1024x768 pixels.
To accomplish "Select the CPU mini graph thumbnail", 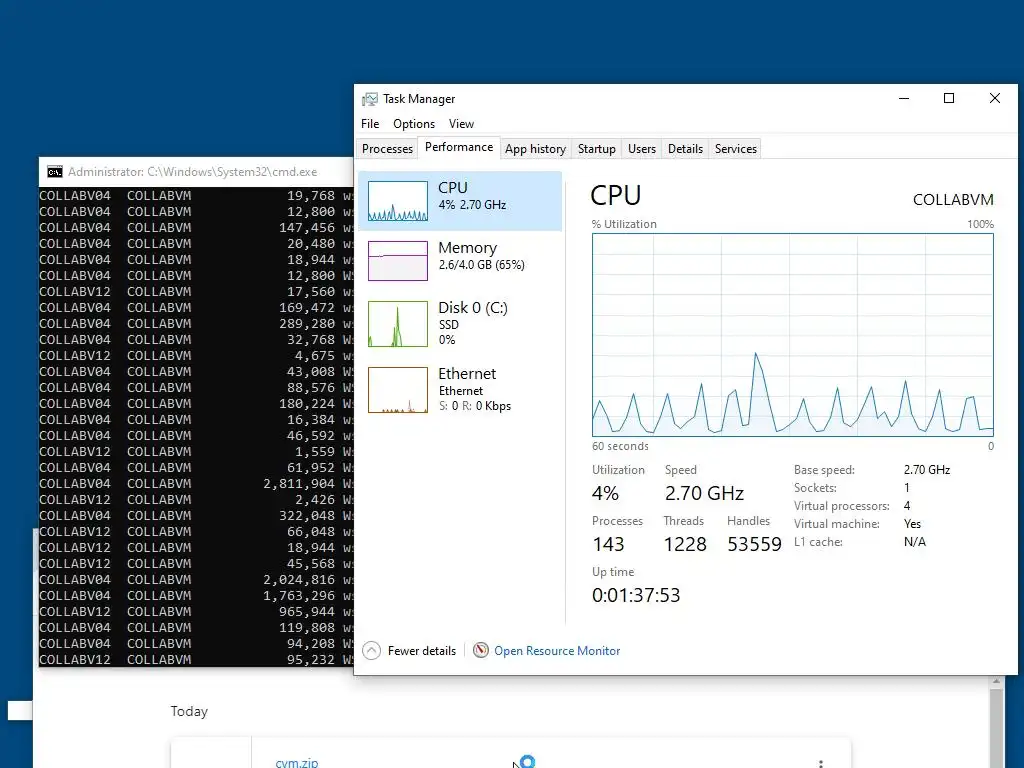I will [398, 201].
